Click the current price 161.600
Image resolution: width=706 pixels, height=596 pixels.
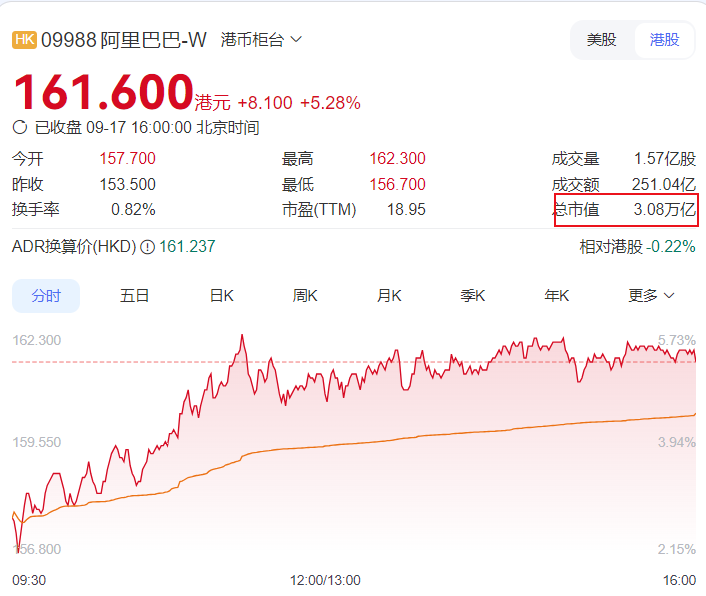tap(104, 92)
